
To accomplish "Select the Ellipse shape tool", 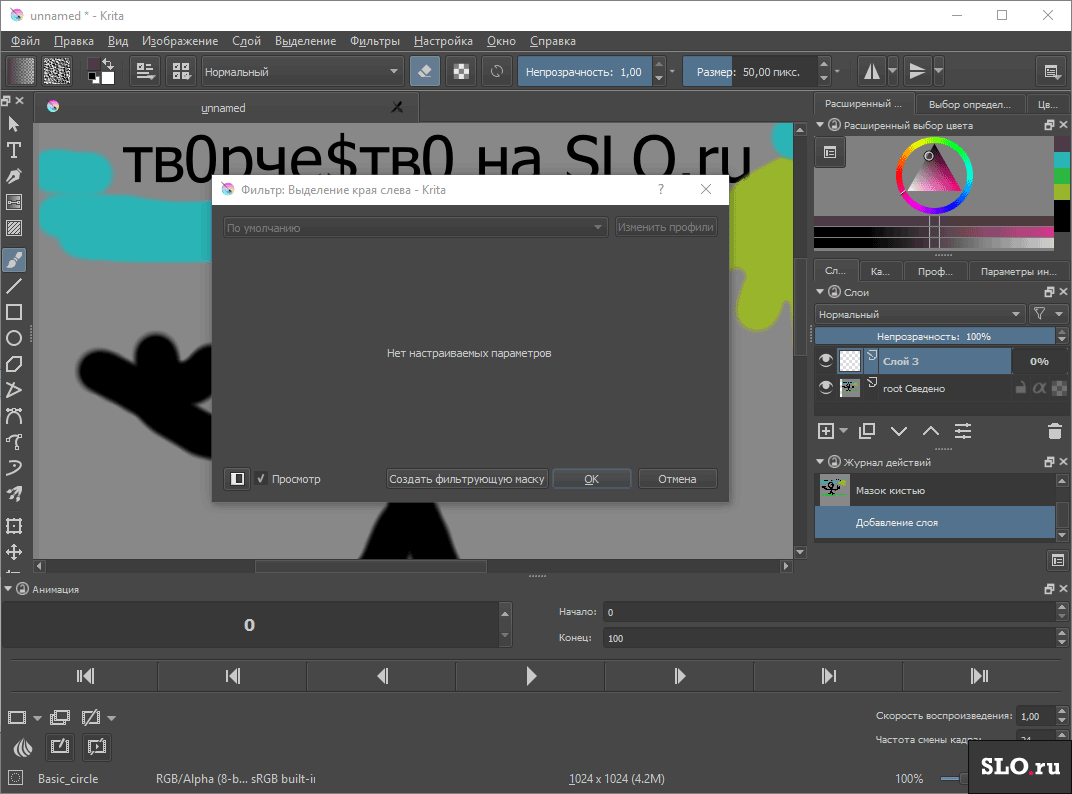I will [x=14, y=338].
